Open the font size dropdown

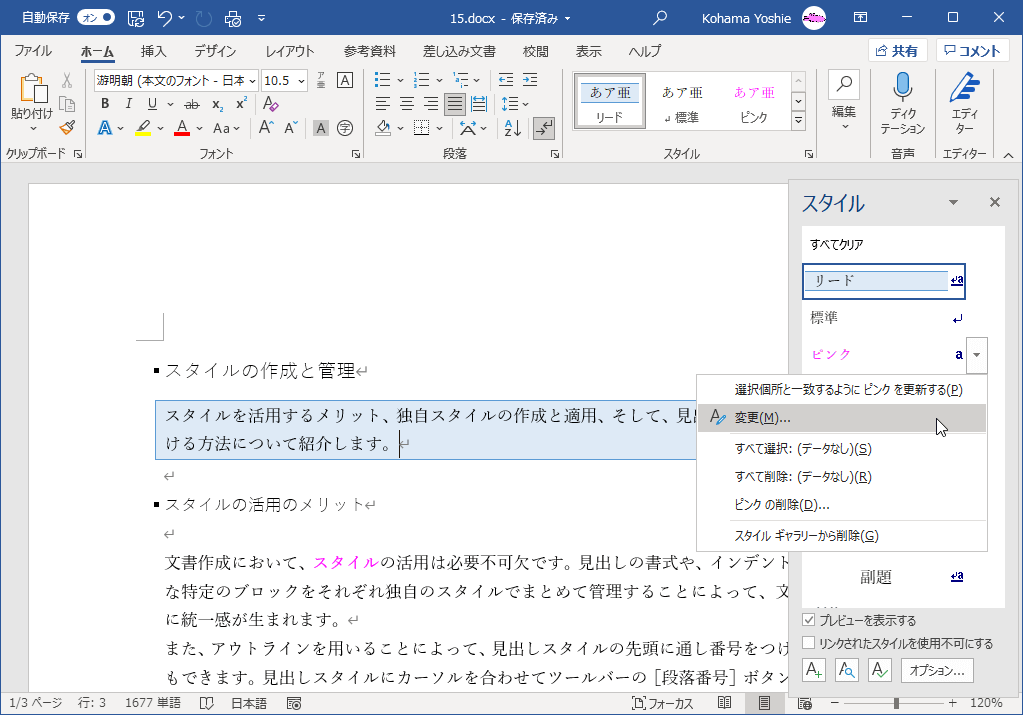302,80
